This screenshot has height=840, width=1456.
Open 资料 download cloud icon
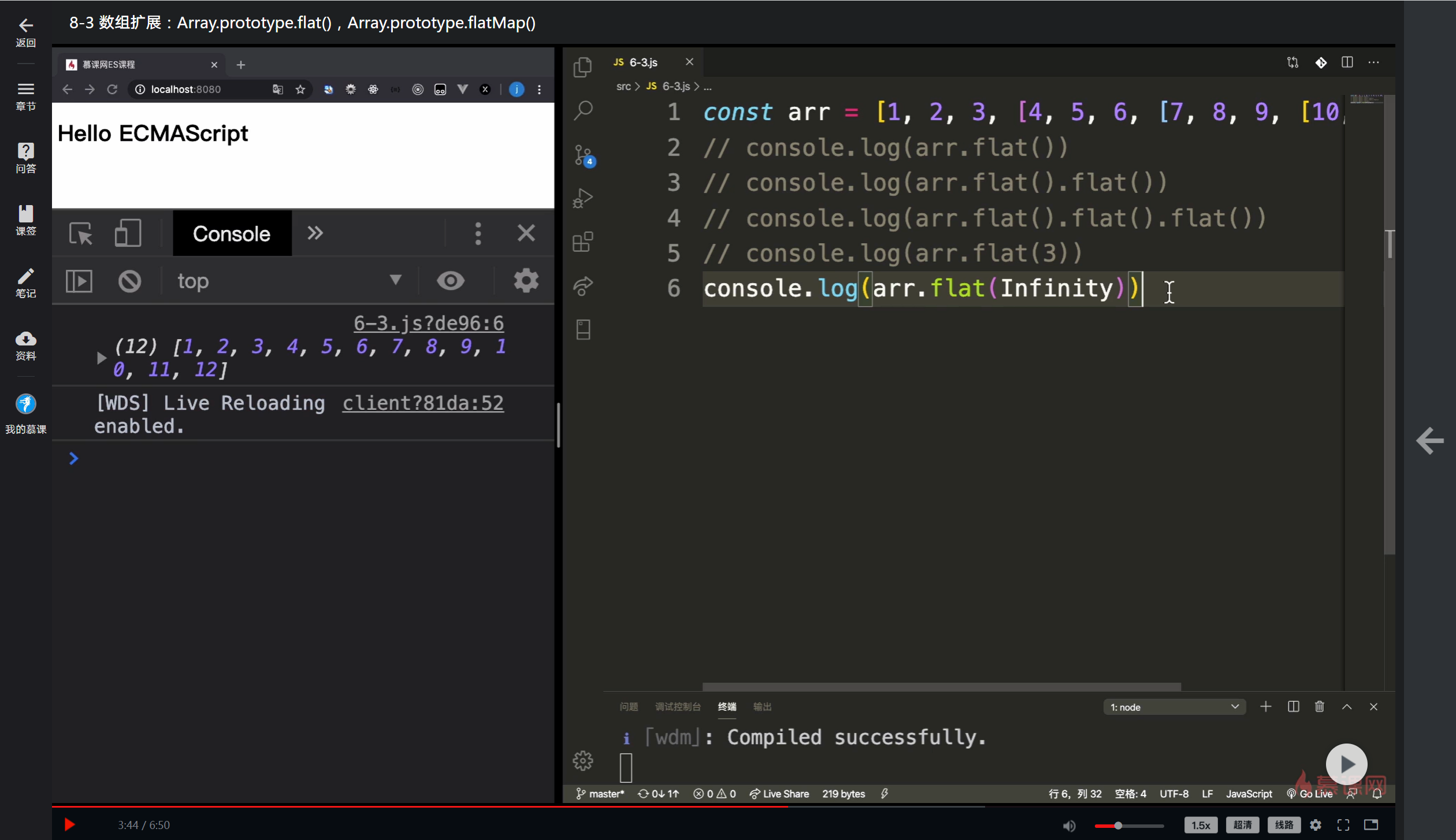click(x=25, y=339)
